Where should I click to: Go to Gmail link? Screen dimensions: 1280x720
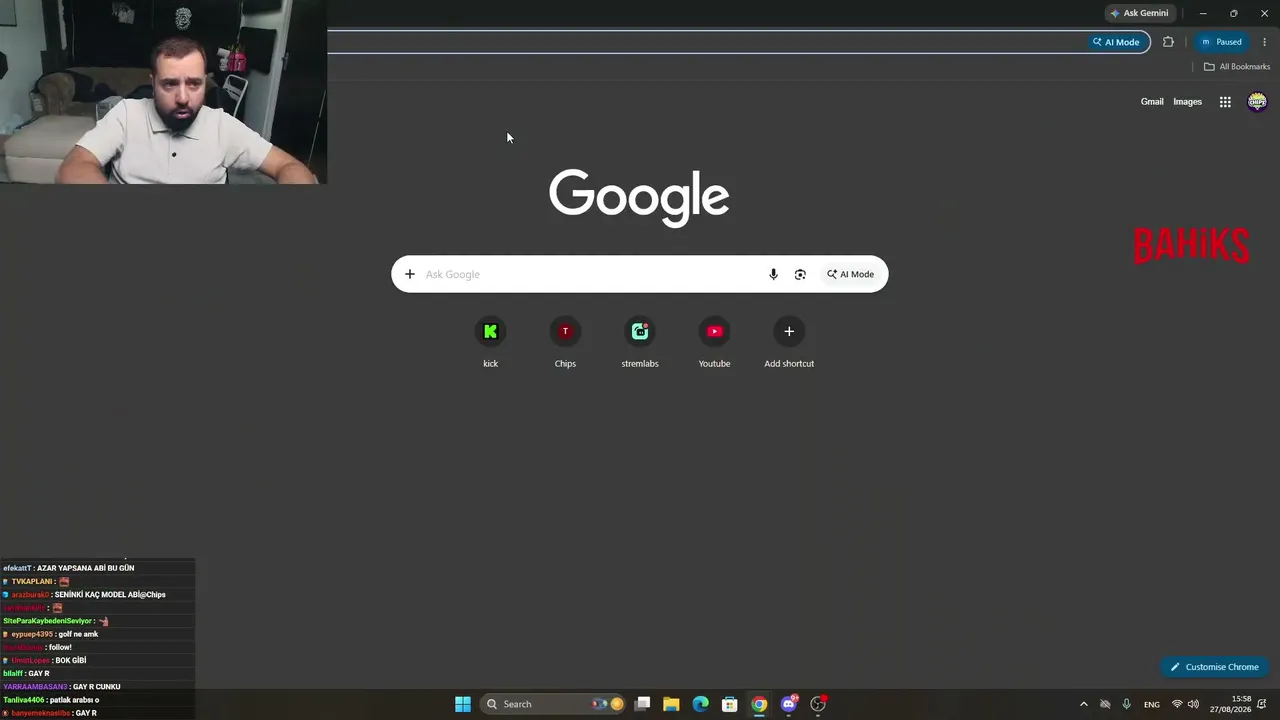1152,102
